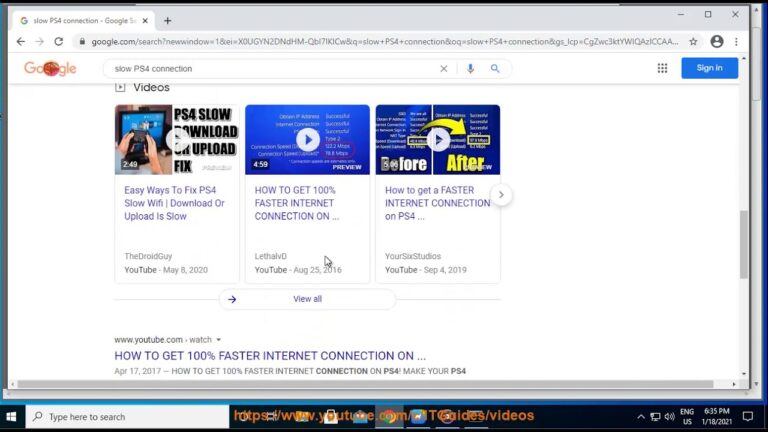View site info via padlock icon
The height and width of the screenshot is (432, 768).
click(82, 42)
